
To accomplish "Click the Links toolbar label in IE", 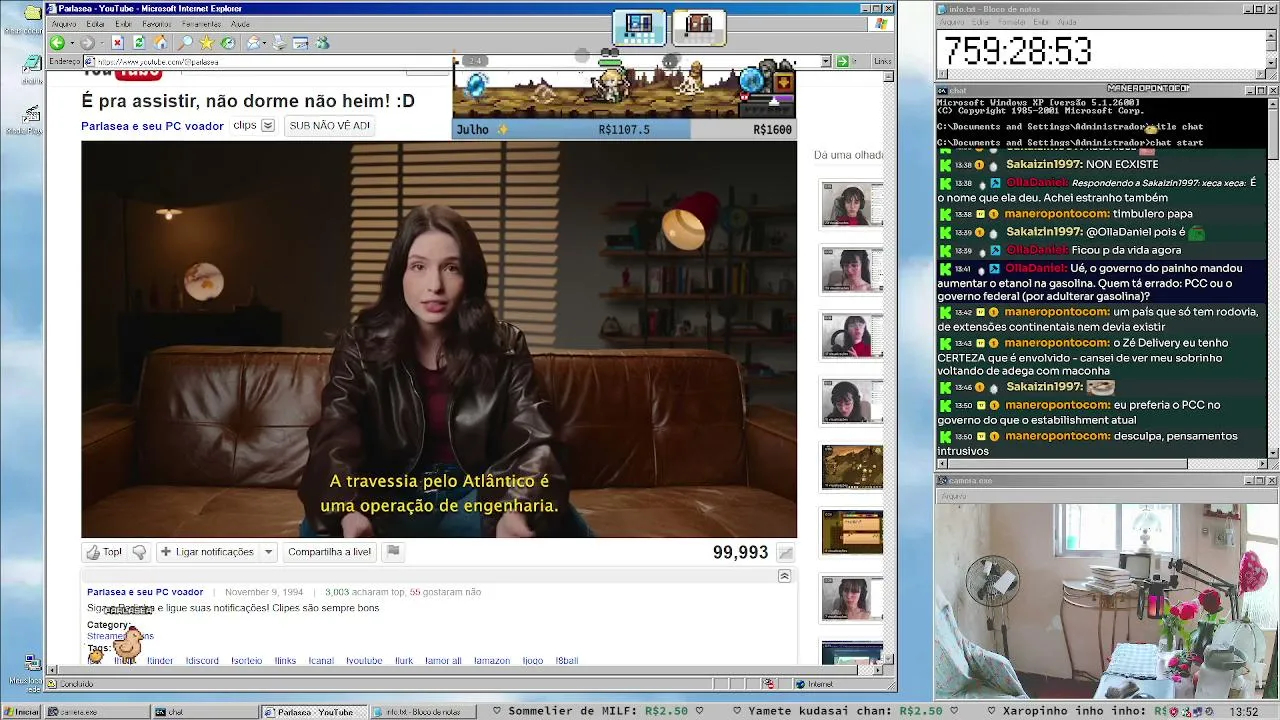I will pos(882,61).
